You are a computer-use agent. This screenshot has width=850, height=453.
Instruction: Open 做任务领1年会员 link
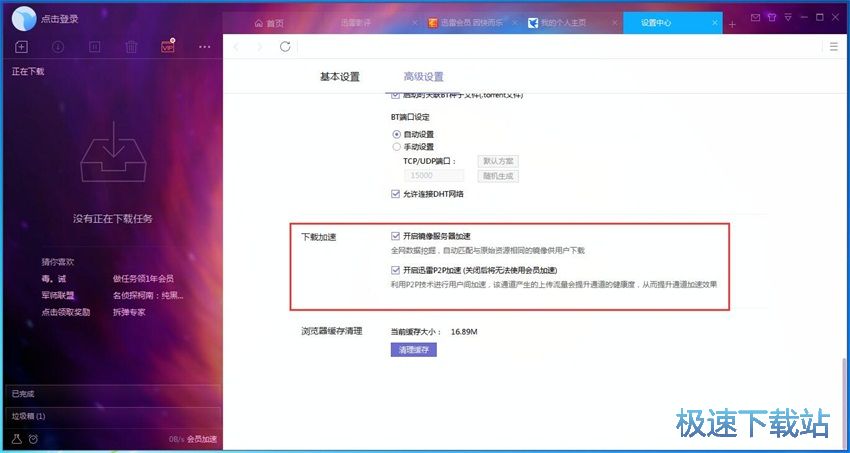pyautogui.click(x=143, y=279)
